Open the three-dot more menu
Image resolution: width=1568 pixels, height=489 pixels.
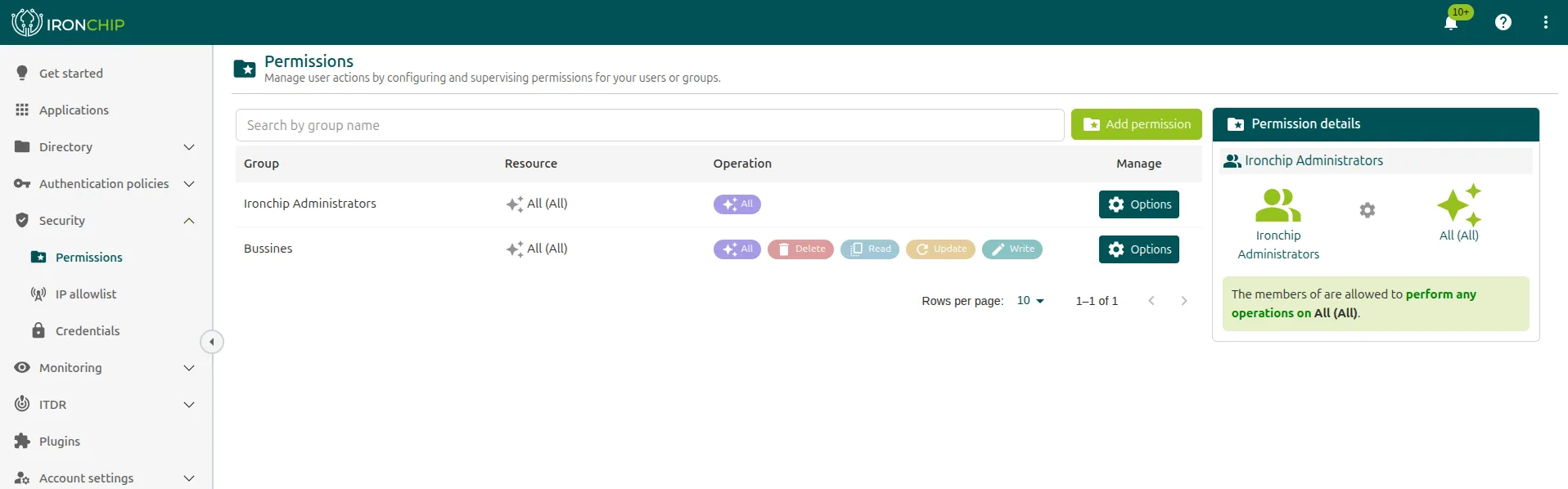[1546, 22]
